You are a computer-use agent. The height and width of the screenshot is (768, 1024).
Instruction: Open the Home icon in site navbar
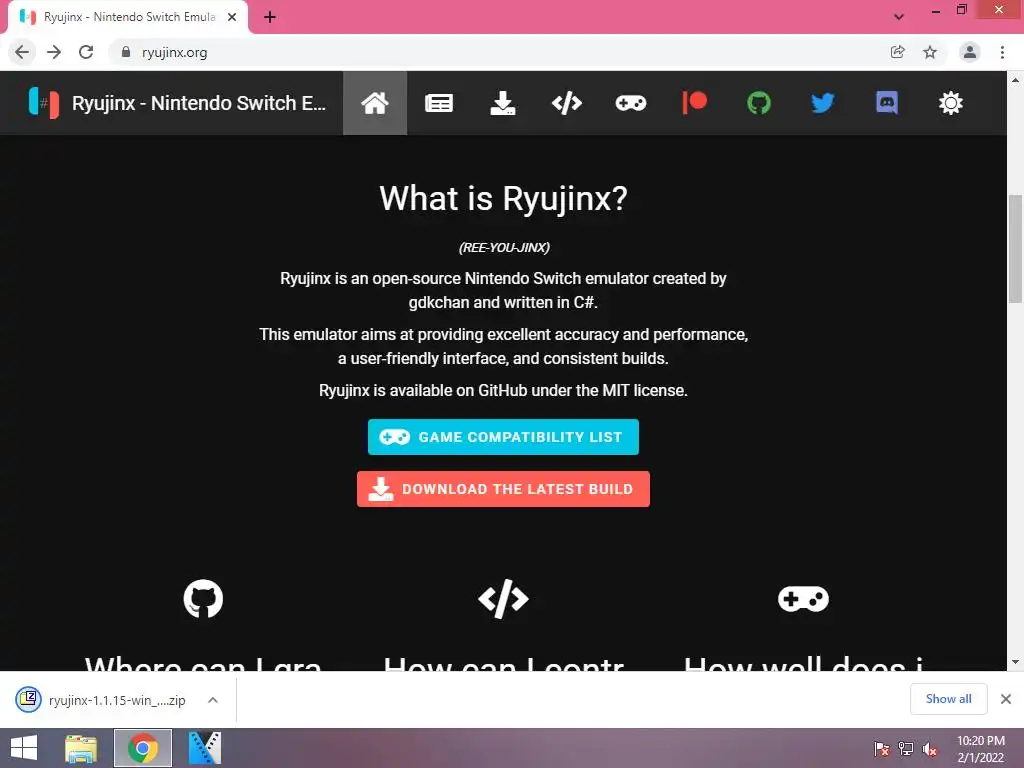(375, 103)
